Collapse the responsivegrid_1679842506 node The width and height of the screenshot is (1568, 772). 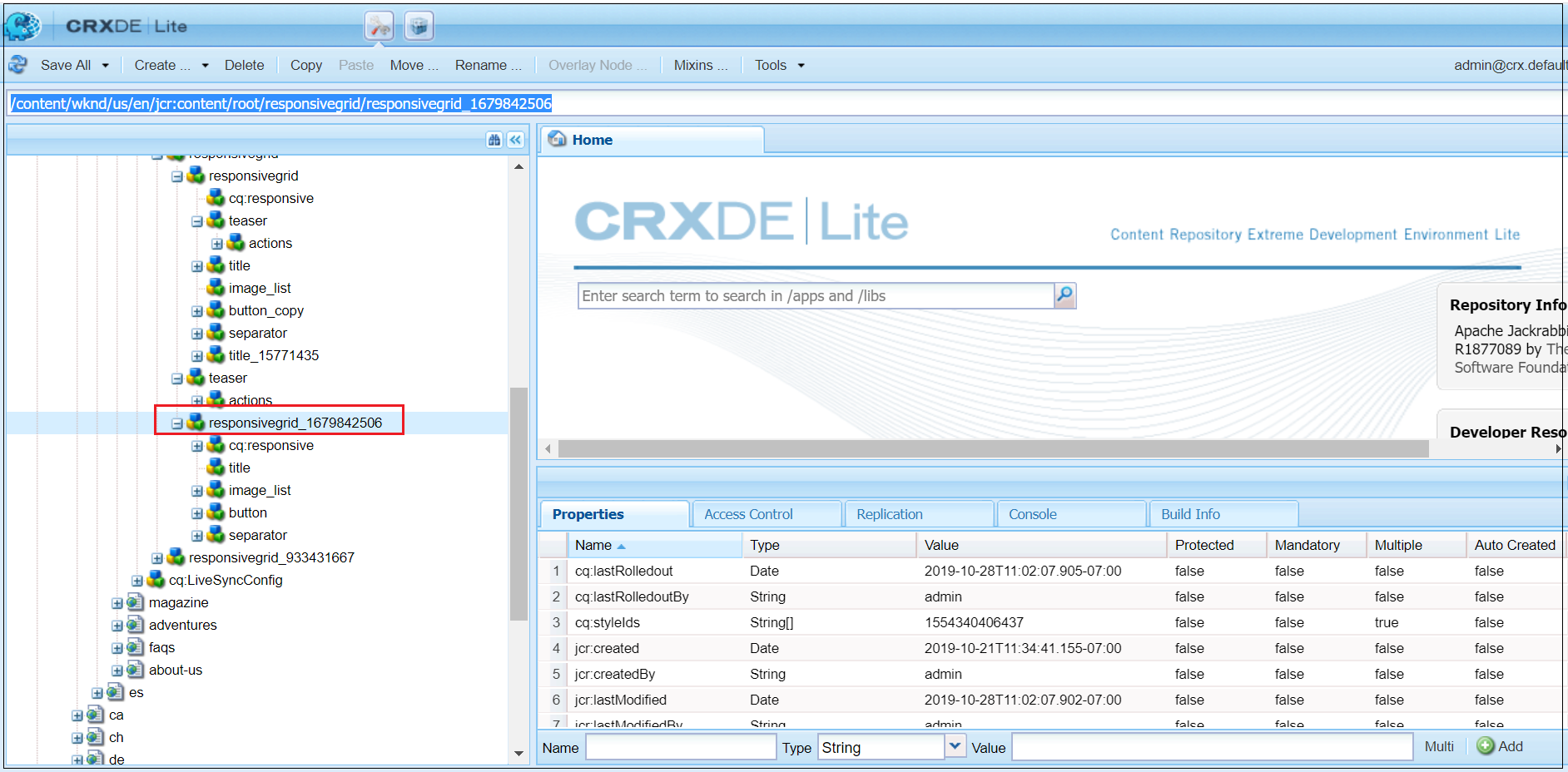tap(177, 423)
